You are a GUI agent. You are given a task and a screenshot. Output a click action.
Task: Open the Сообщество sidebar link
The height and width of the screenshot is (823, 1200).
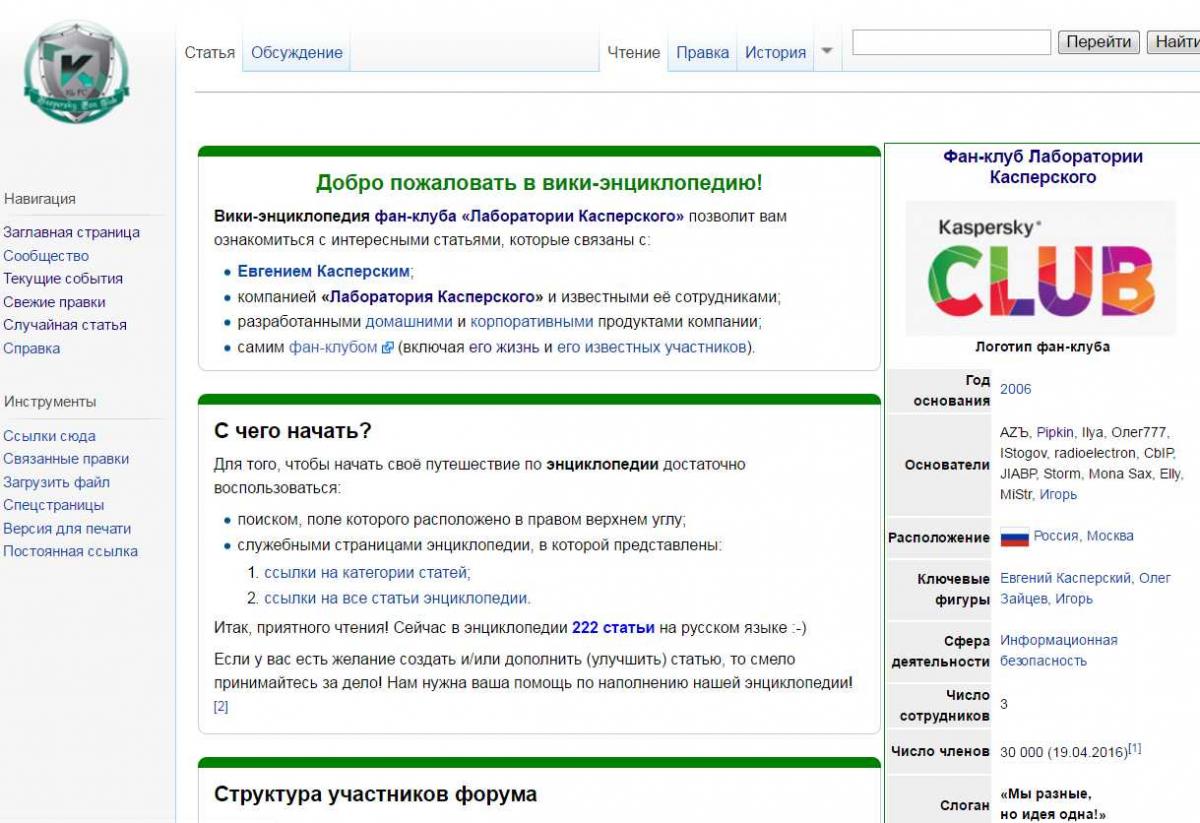pos(46,256)
